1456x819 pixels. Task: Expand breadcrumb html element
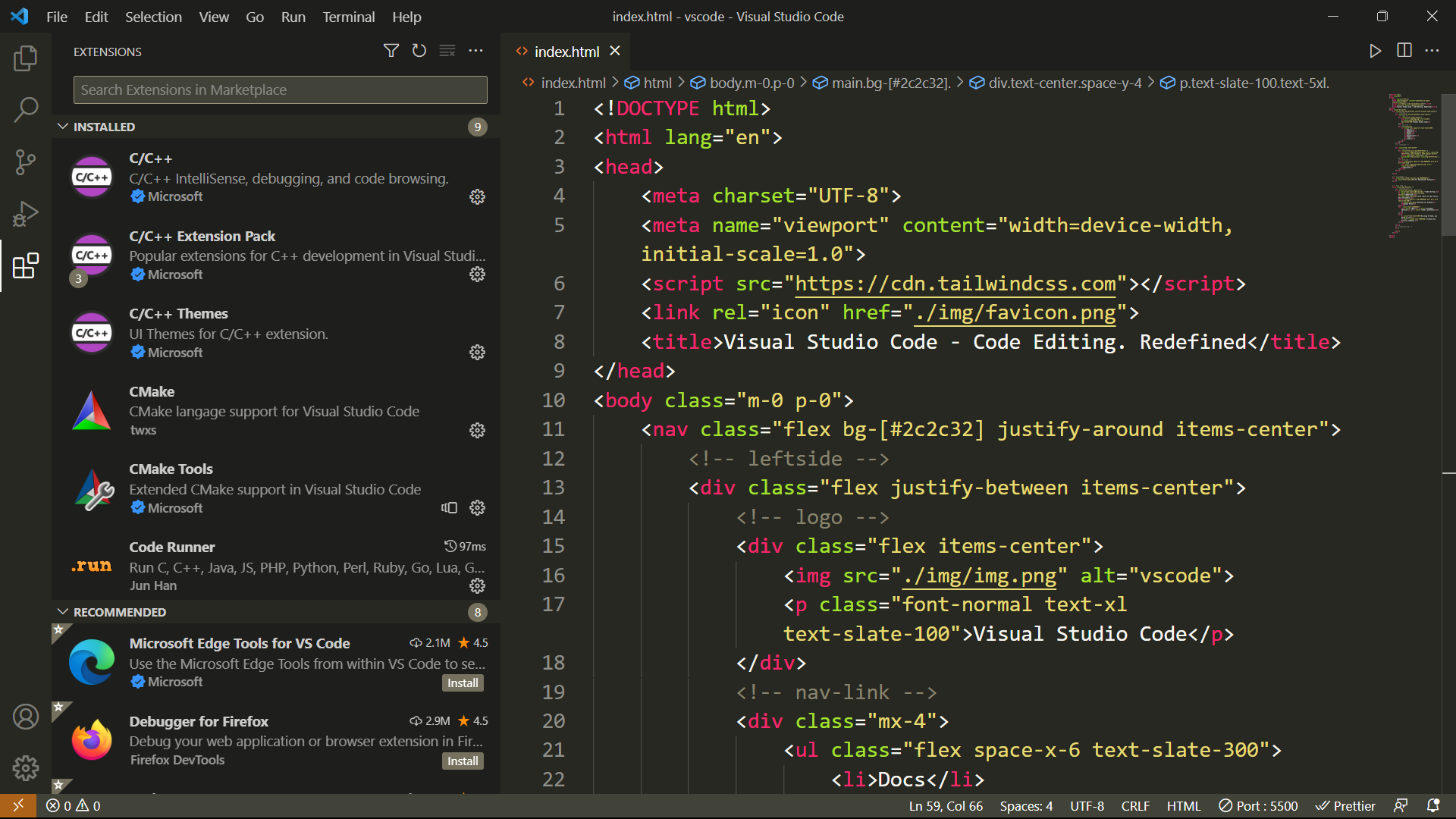(649, 83)
